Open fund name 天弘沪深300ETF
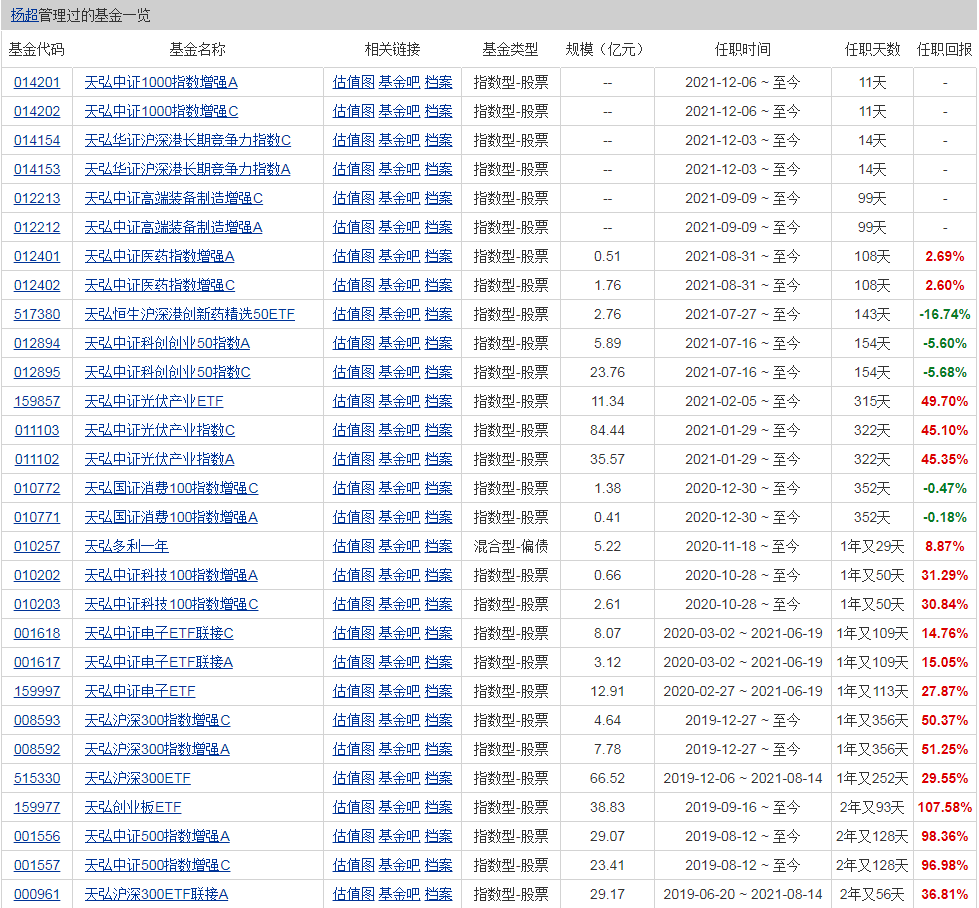This screenshot has width=979, height=908. [x=137, y=778]
